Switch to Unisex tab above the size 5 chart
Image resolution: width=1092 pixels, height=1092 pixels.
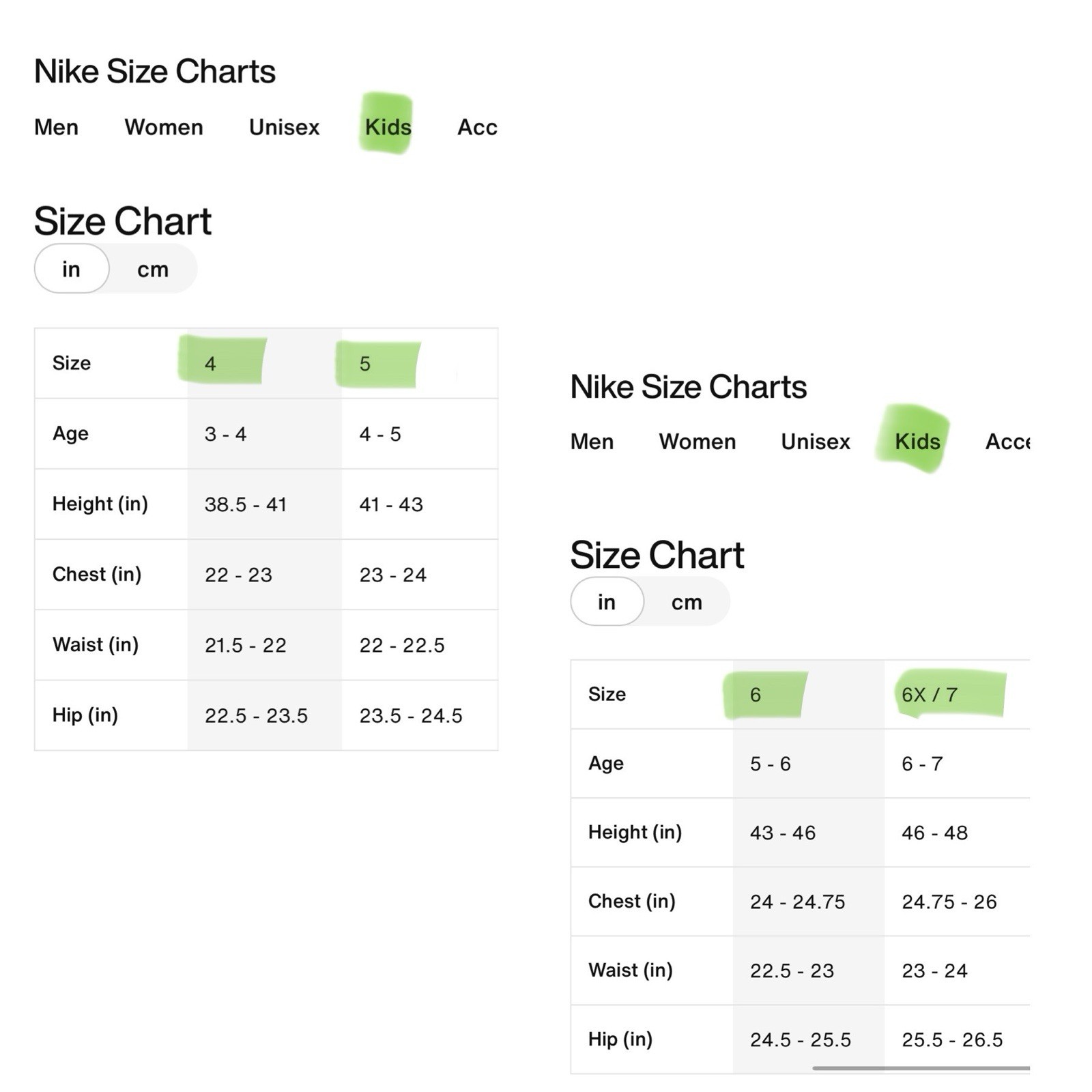click(x=284, y=128)
